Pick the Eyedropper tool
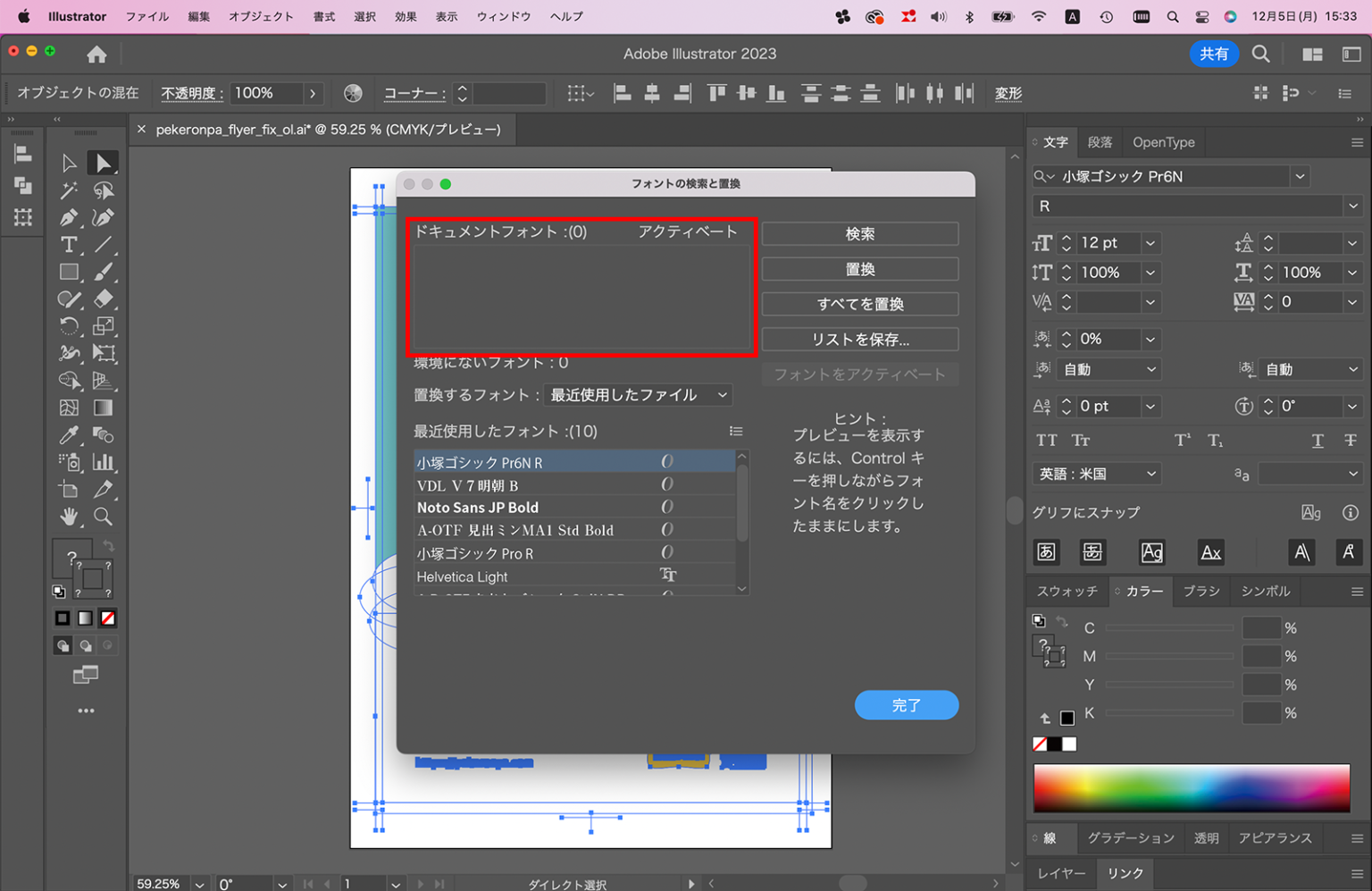The width and height of the screenshot is (1372, 891). pyautogui.click(x=70, y=435)
